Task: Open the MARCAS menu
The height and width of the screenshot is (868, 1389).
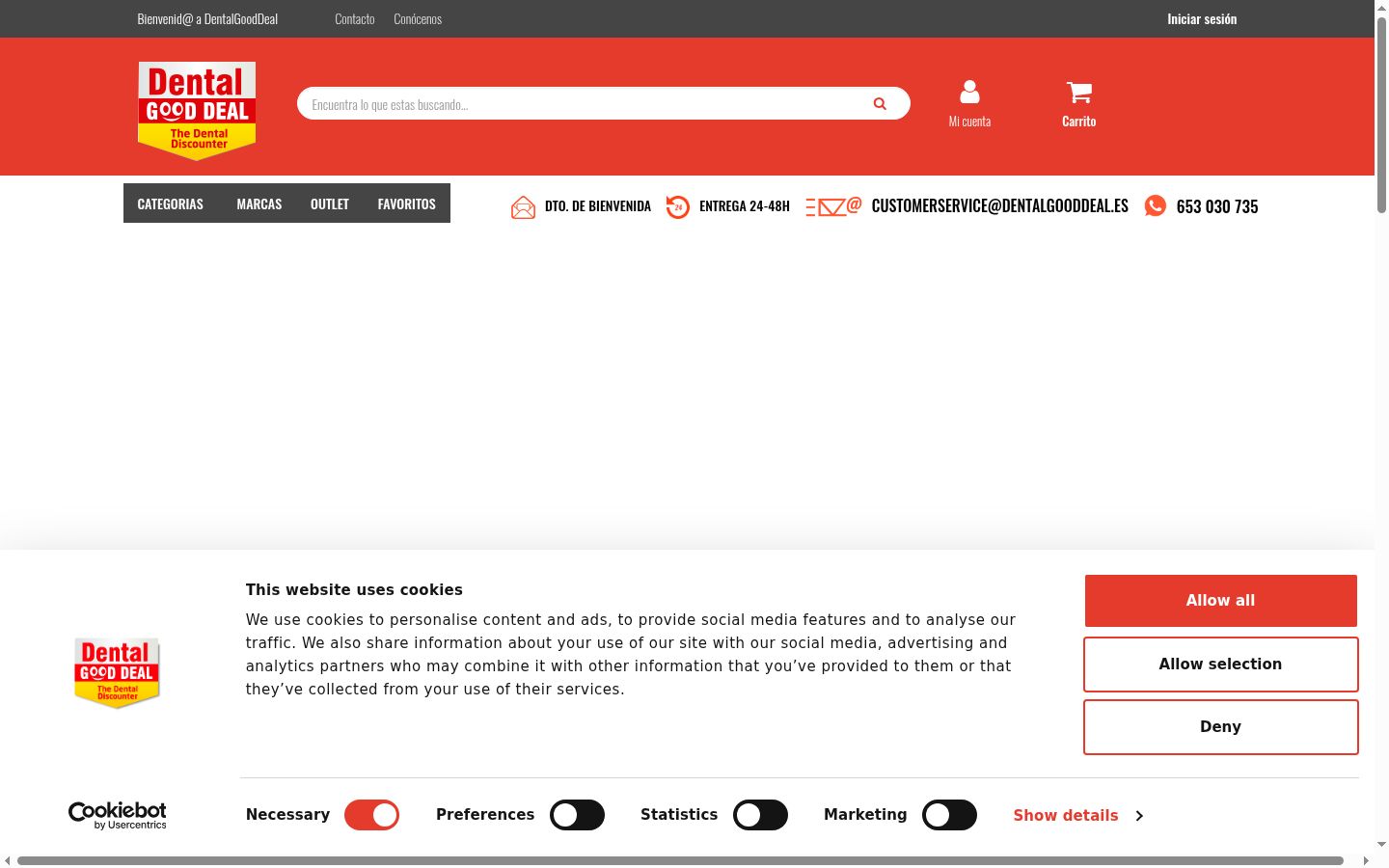Action: (259, 203)
